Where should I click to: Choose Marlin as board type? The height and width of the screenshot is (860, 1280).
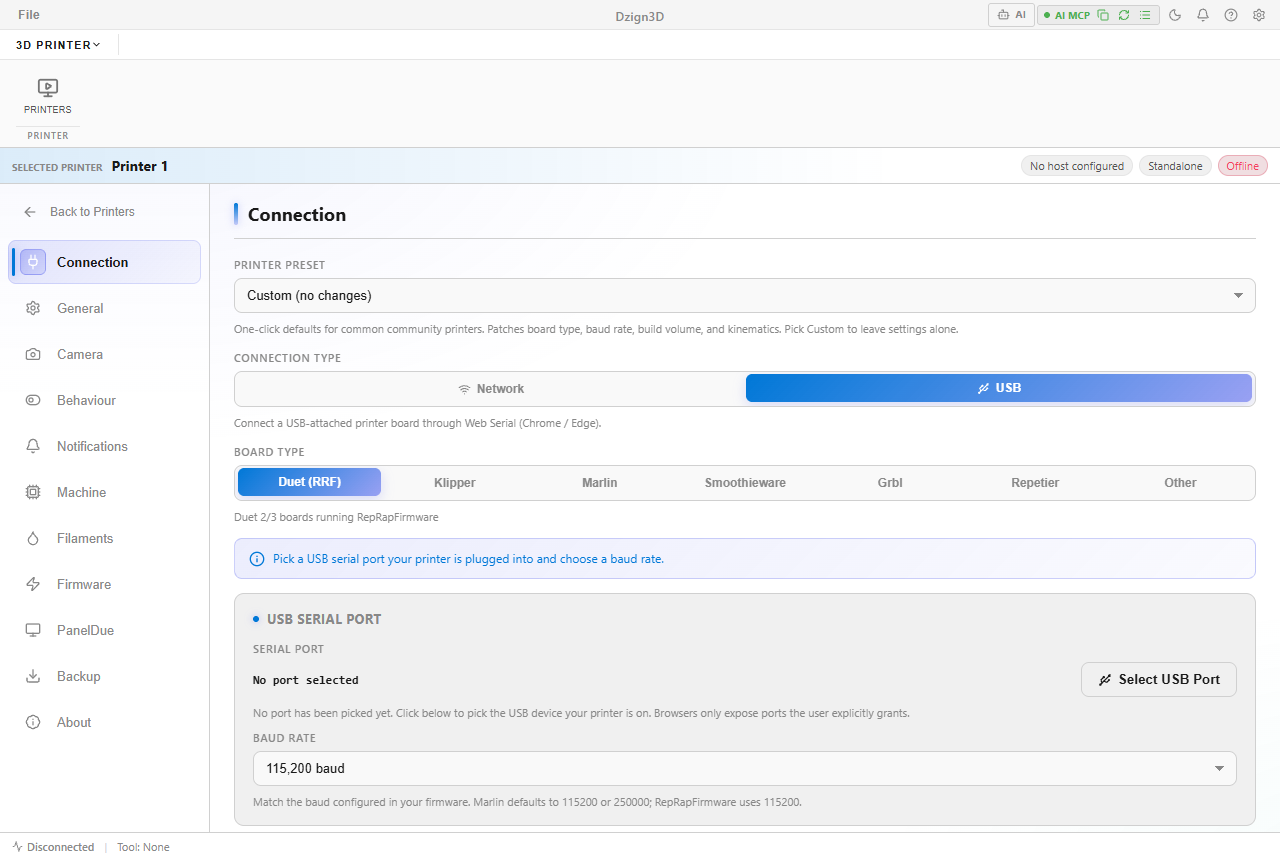click(x=600, y=482)
